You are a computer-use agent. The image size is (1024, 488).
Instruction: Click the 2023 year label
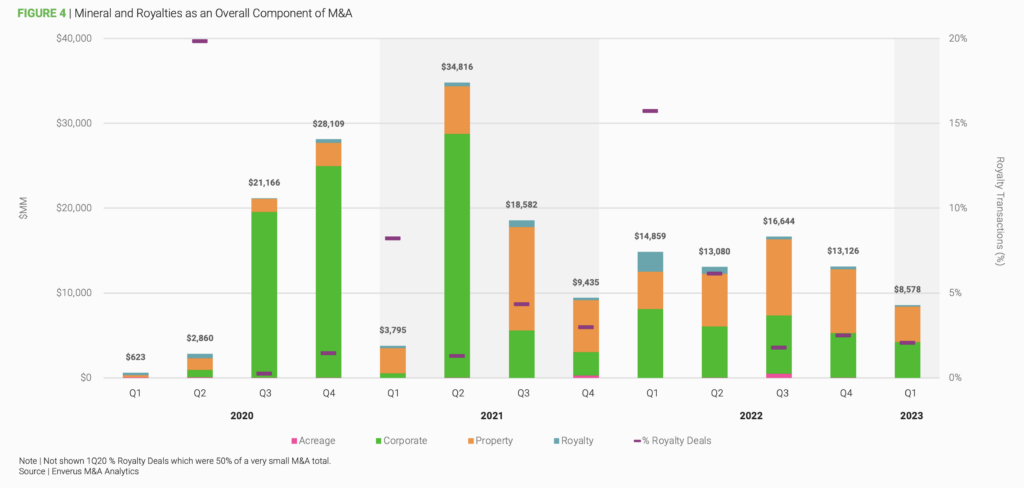pos(910,415)
